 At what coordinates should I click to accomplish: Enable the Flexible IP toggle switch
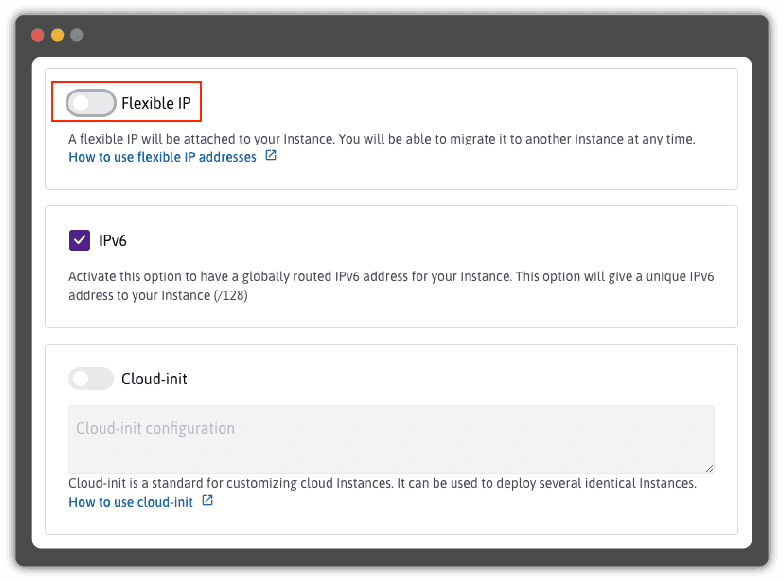[91, 102]
